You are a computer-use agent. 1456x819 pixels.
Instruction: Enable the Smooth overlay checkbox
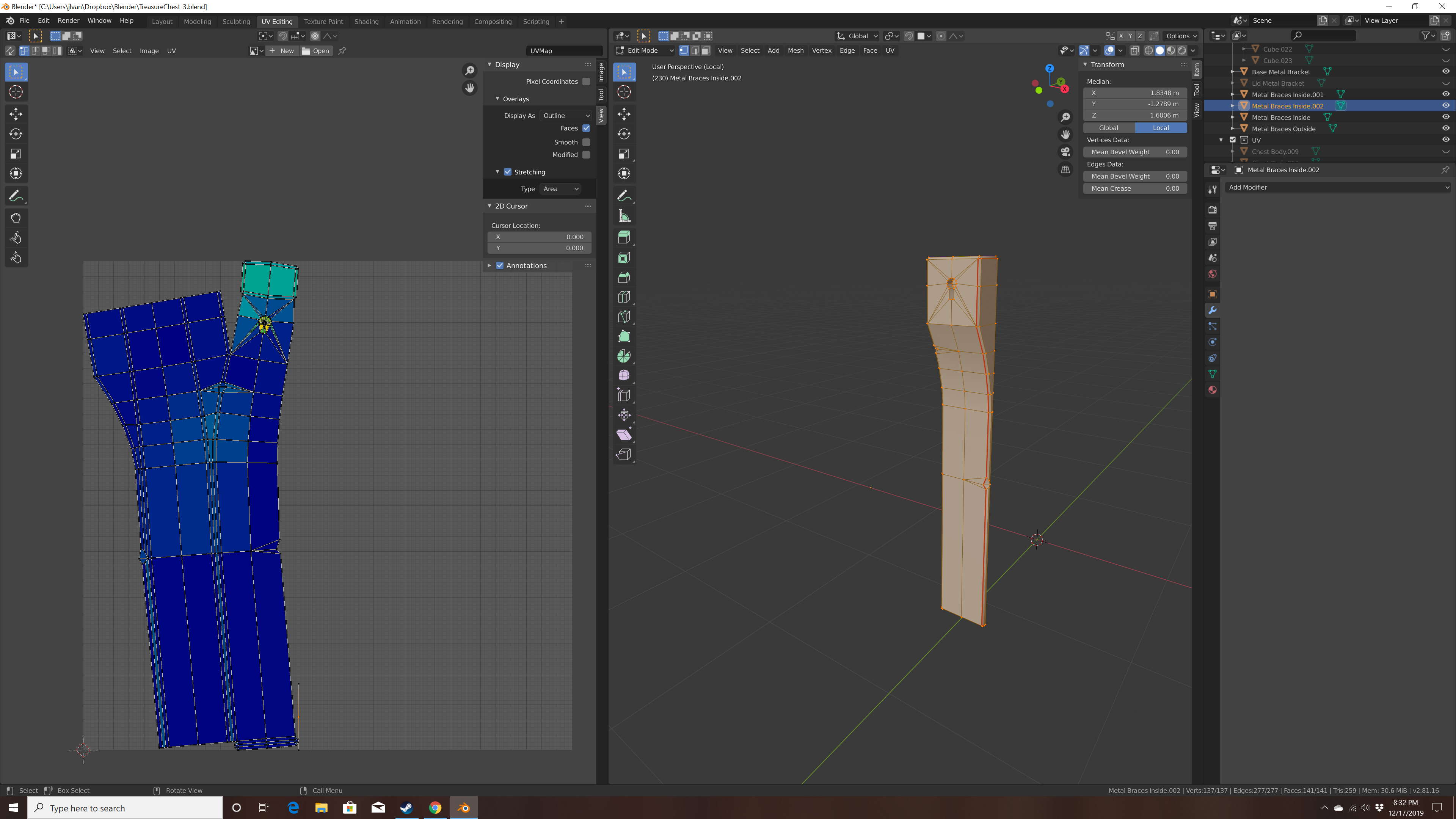point(586,142)
